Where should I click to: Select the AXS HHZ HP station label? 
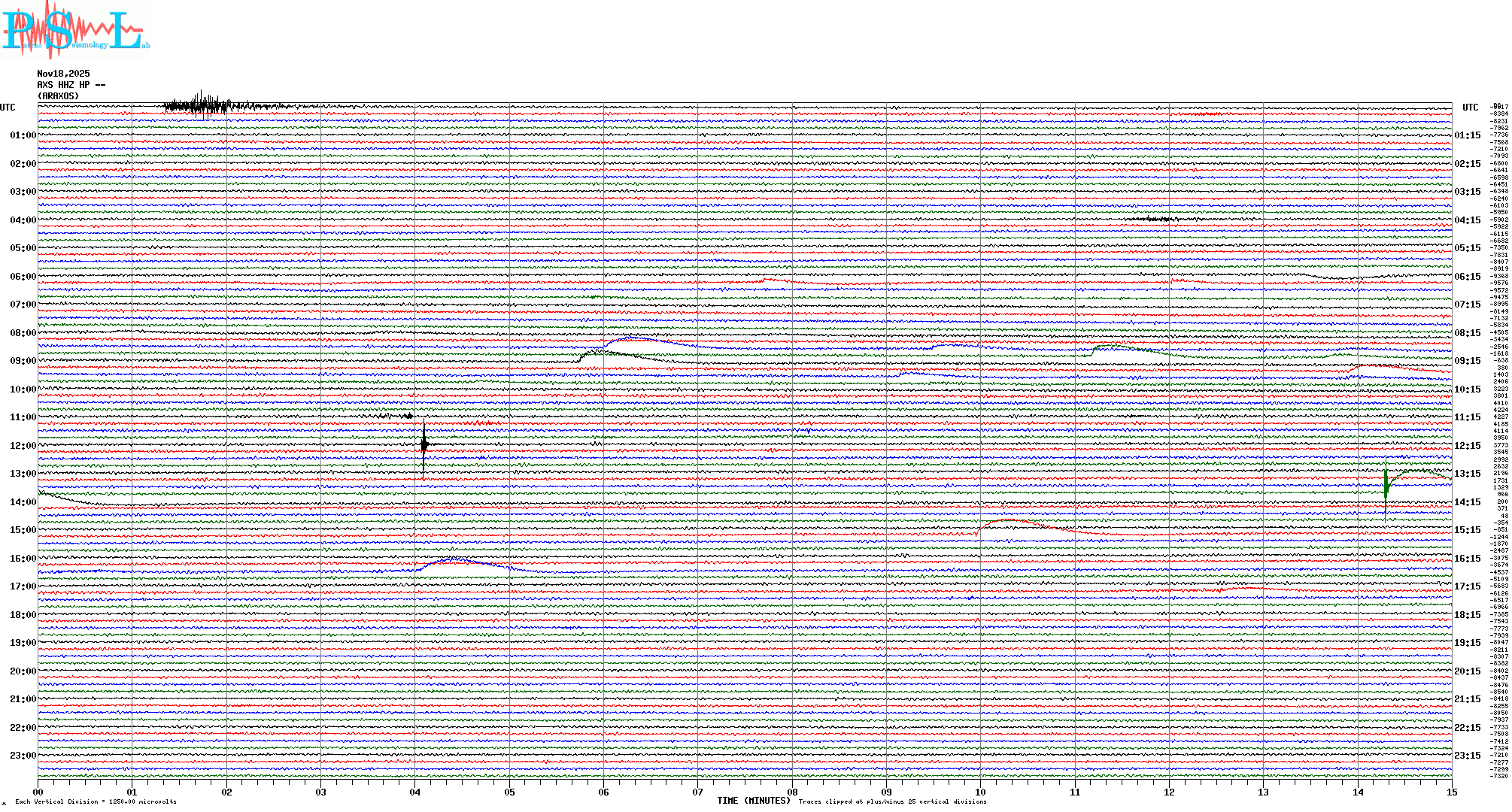click(x=71, y=85)
